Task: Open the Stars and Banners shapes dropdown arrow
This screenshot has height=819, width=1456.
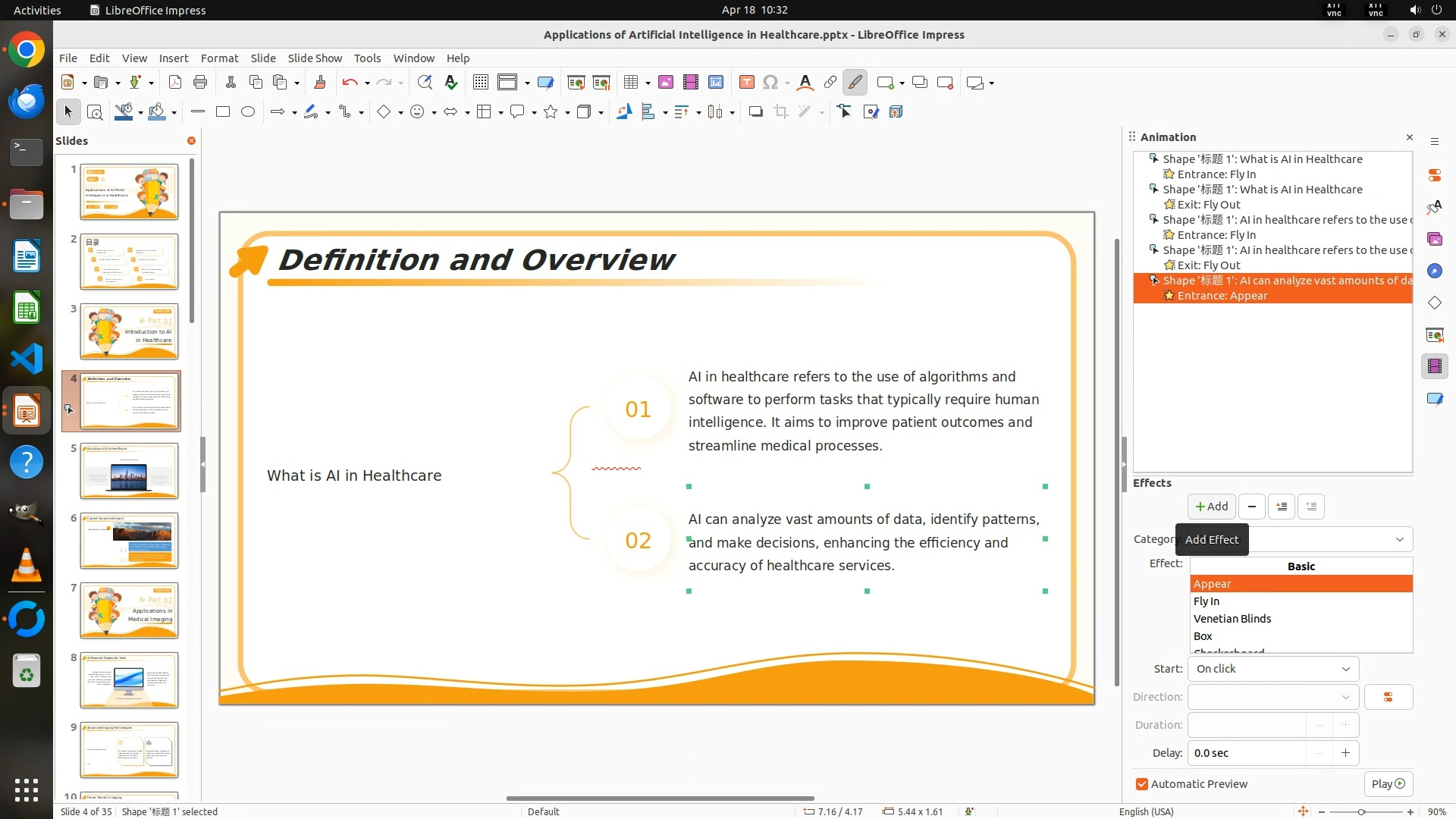Action: tap(567, 112)
